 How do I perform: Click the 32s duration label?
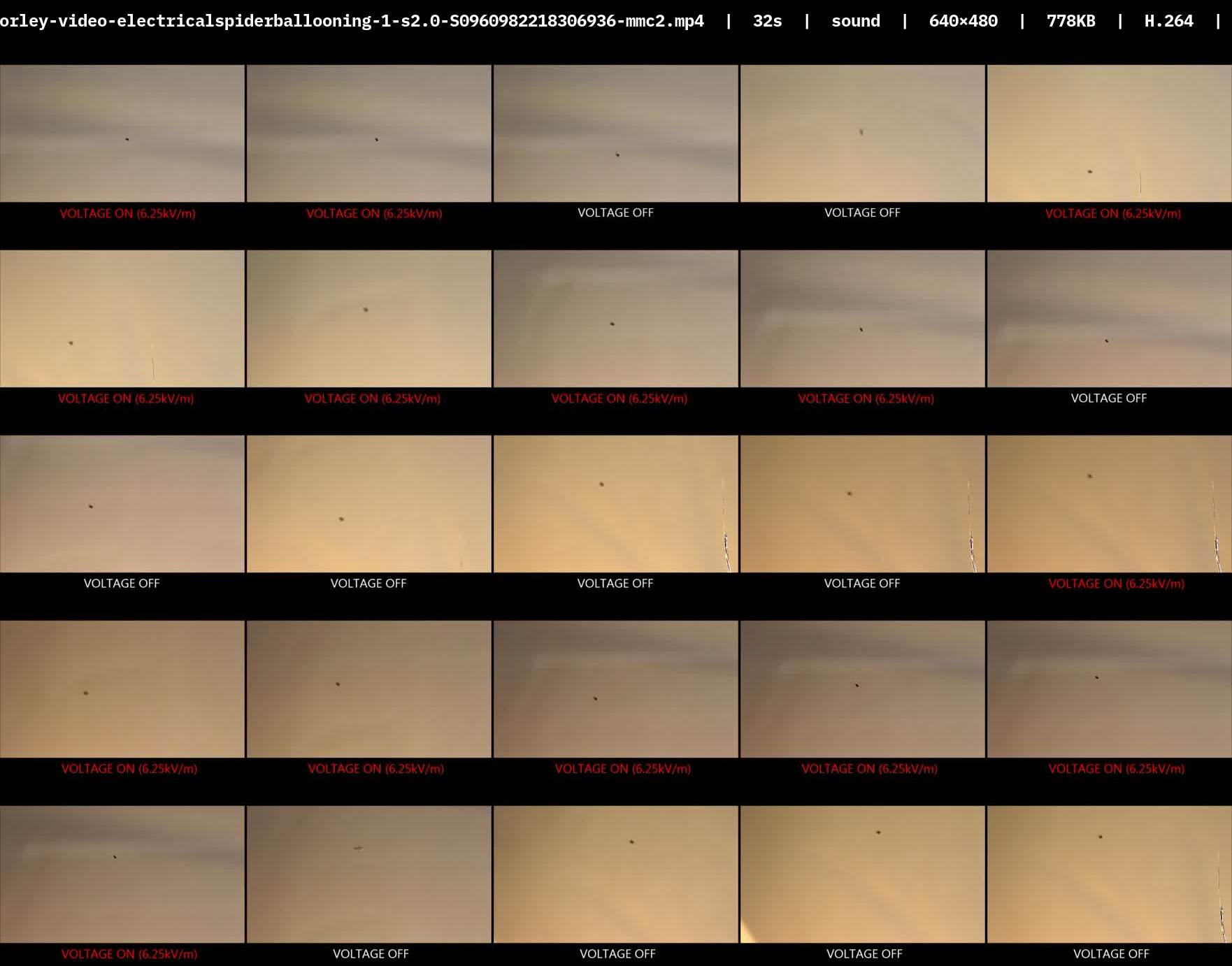[767, 21]
